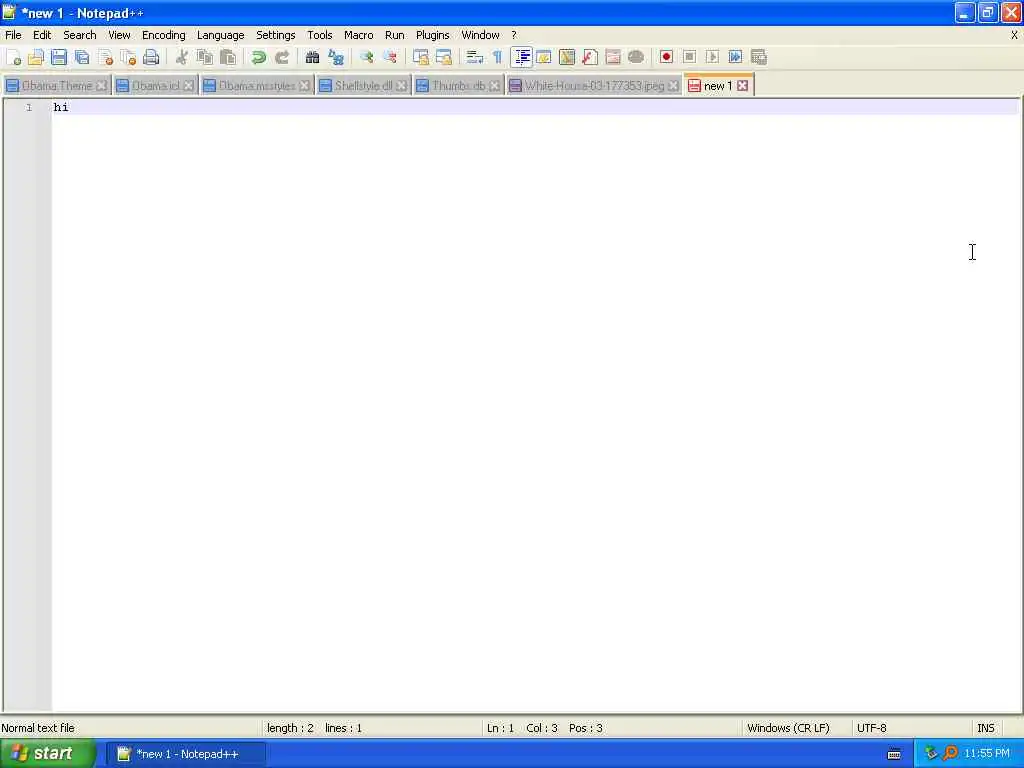Open the Plugins menu
The height and width of the screenshot is (768, 1024).
[x=432, y=35]
